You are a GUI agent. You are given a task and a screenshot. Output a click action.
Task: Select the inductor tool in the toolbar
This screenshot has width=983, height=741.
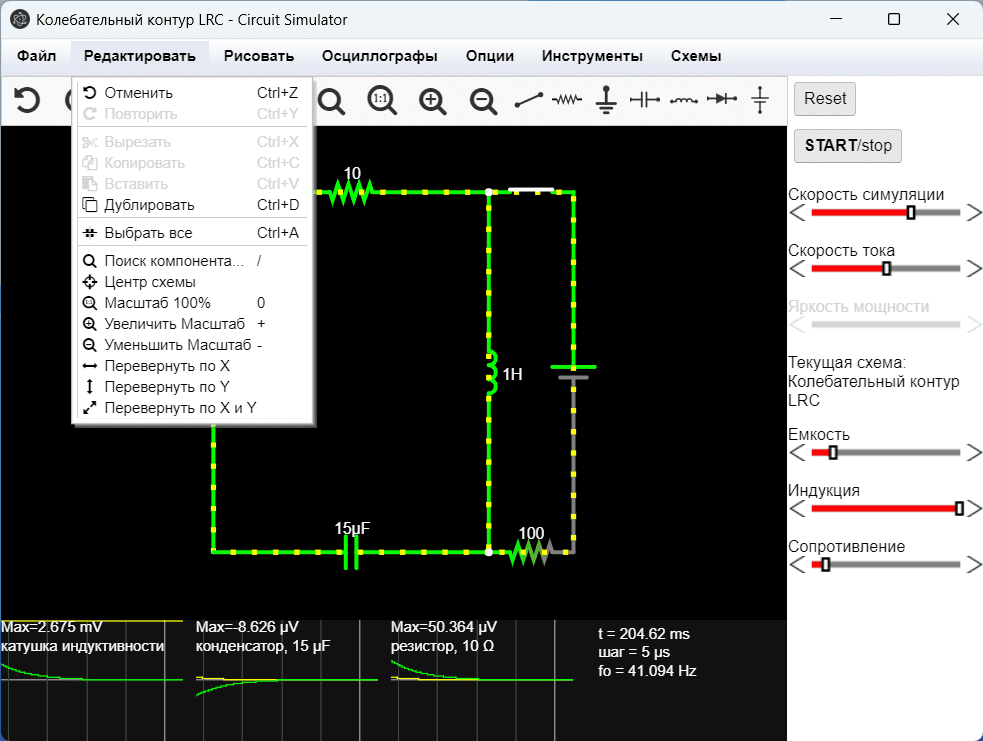coord(684,100)
